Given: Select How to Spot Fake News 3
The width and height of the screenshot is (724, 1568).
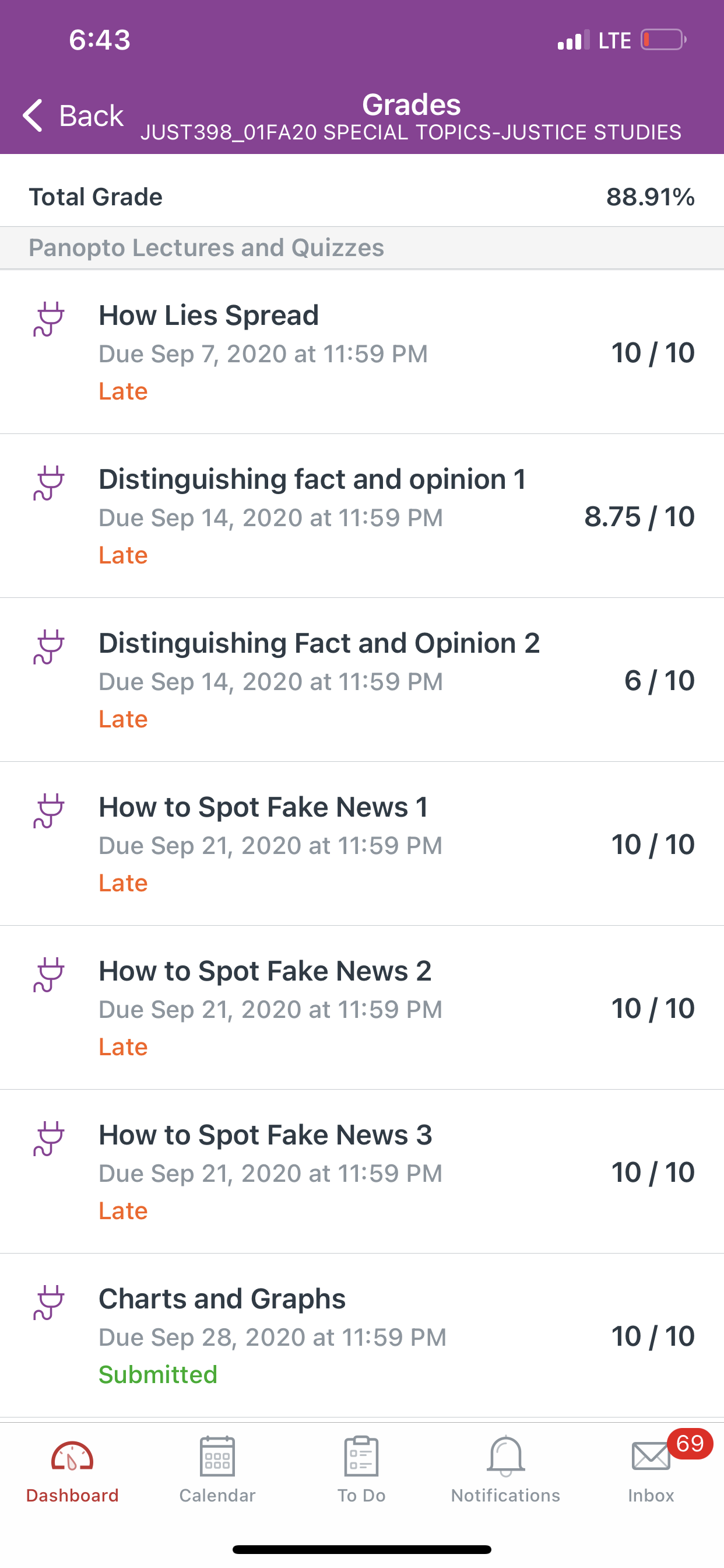Looking at the screenshot, I should click(x=362, y=1171).
